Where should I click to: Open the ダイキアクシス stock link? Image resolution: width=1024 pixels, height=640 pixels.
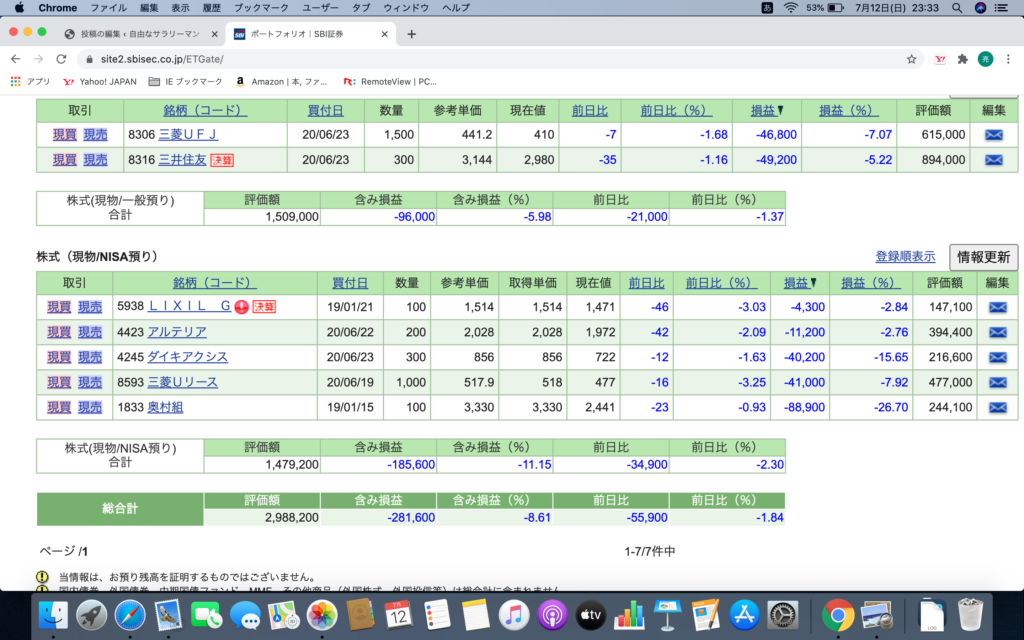[187, 357]
